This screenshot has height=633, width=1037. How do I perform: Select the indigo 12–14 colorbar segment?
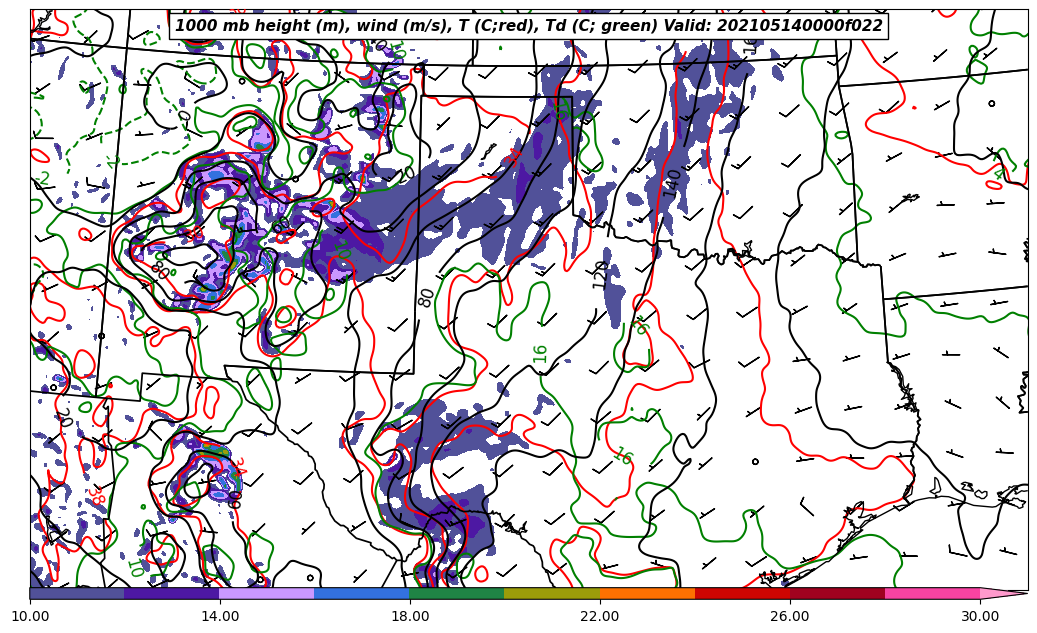coord(172,593)
